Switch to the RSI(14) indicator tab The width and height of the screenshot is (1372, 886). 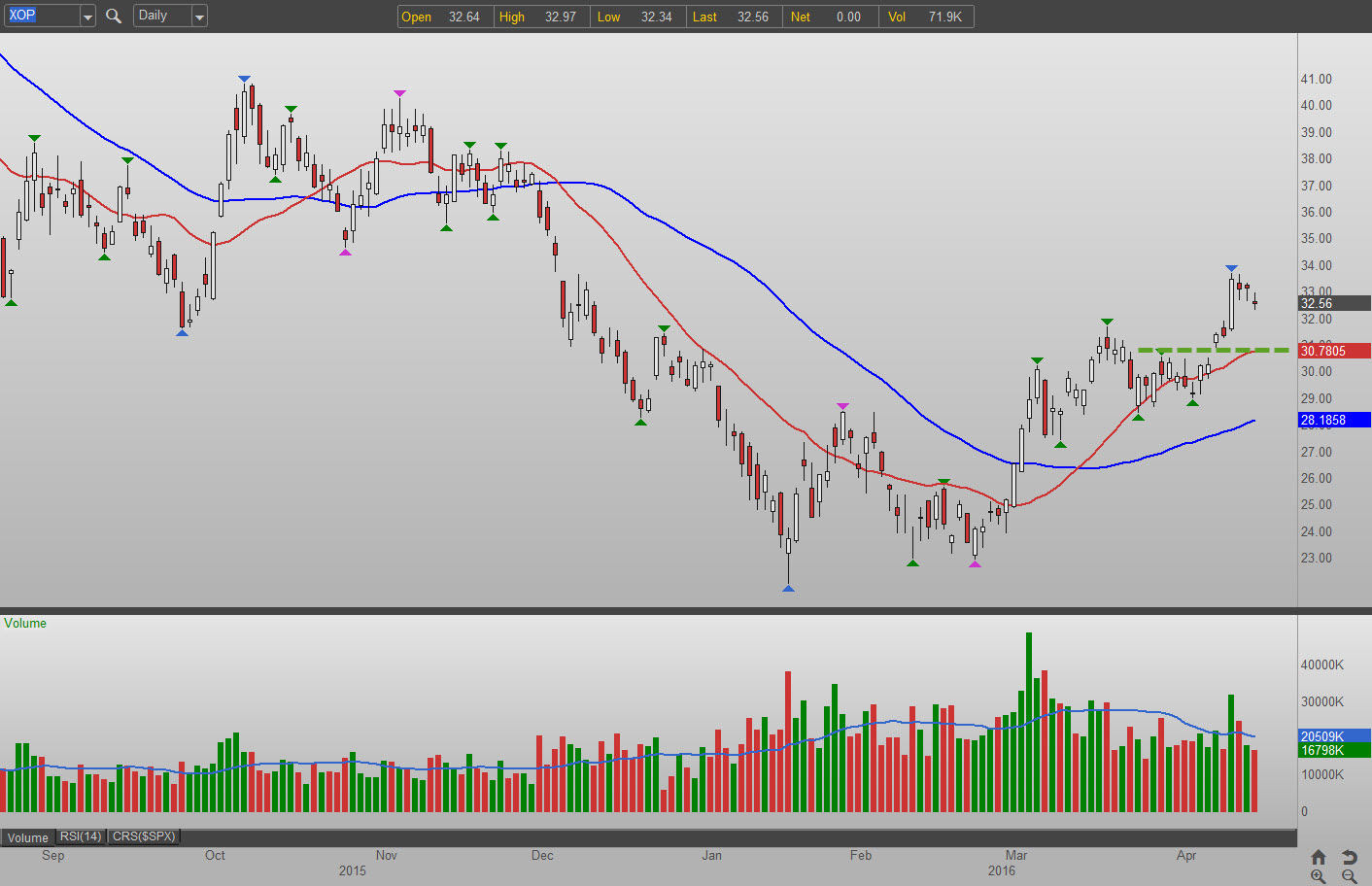81,836
